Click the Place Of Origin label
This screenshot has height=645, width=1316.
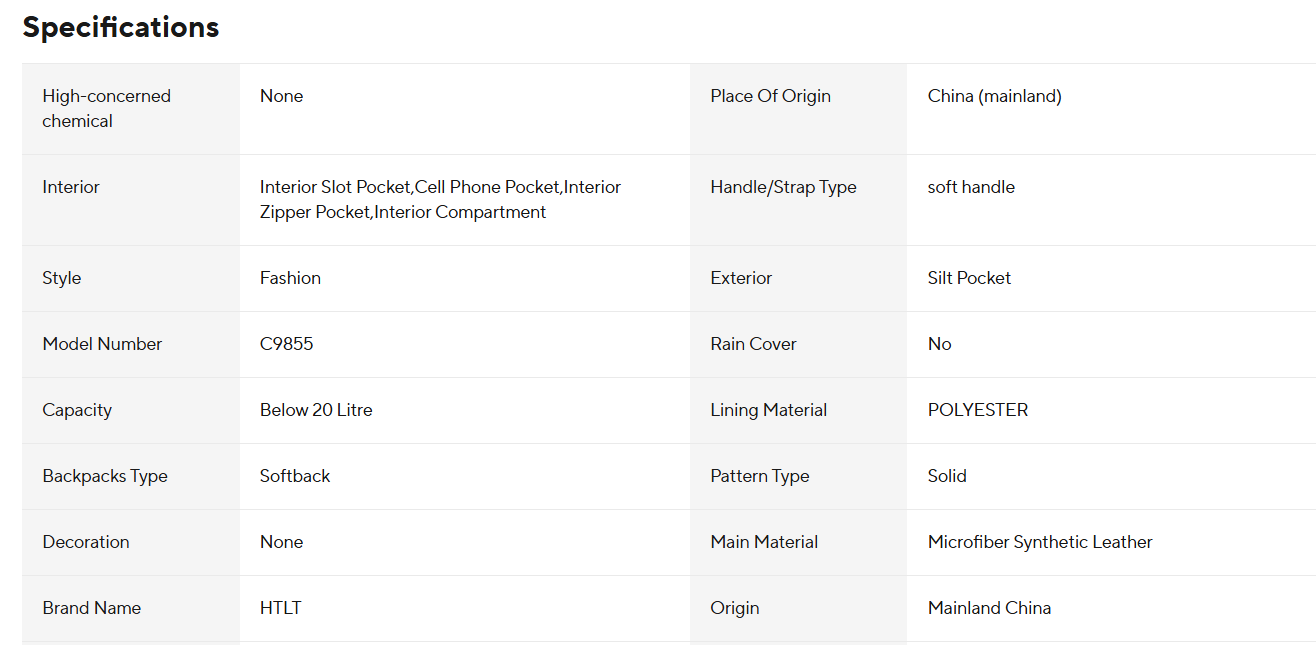click(770, 96)
